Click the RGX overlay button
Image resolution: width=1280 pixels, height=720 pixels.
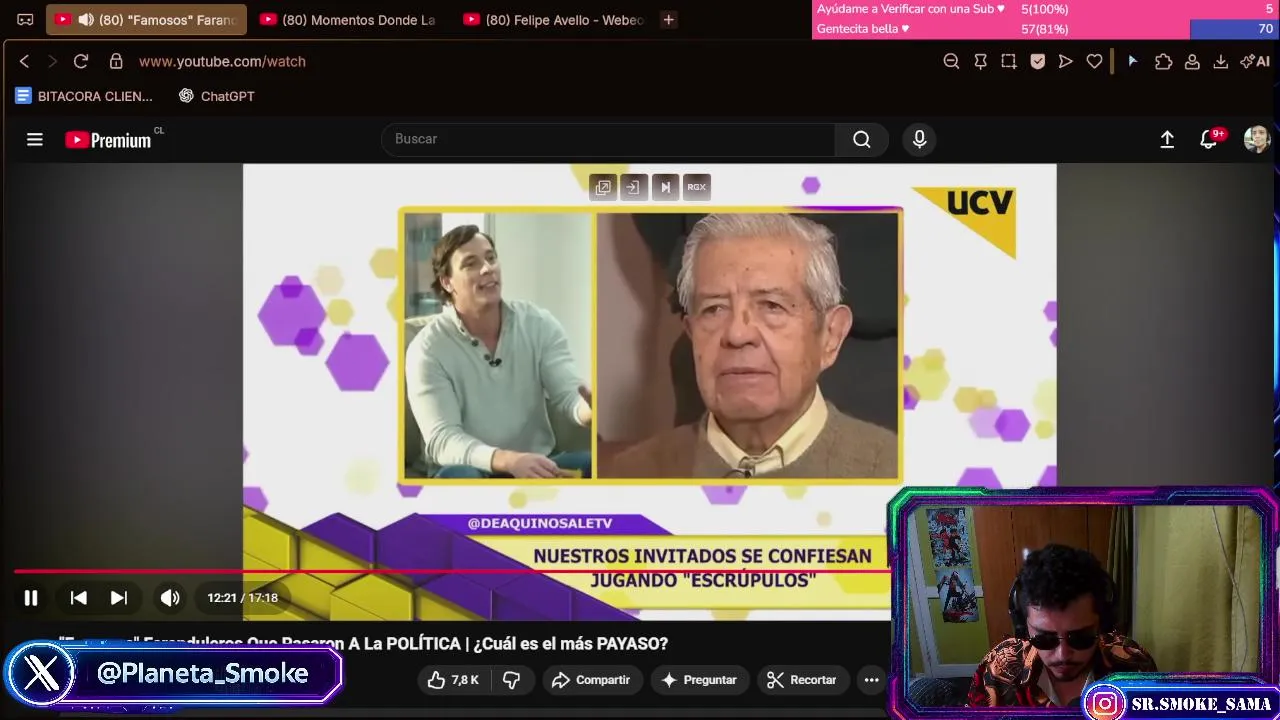[x=696, y=187]
